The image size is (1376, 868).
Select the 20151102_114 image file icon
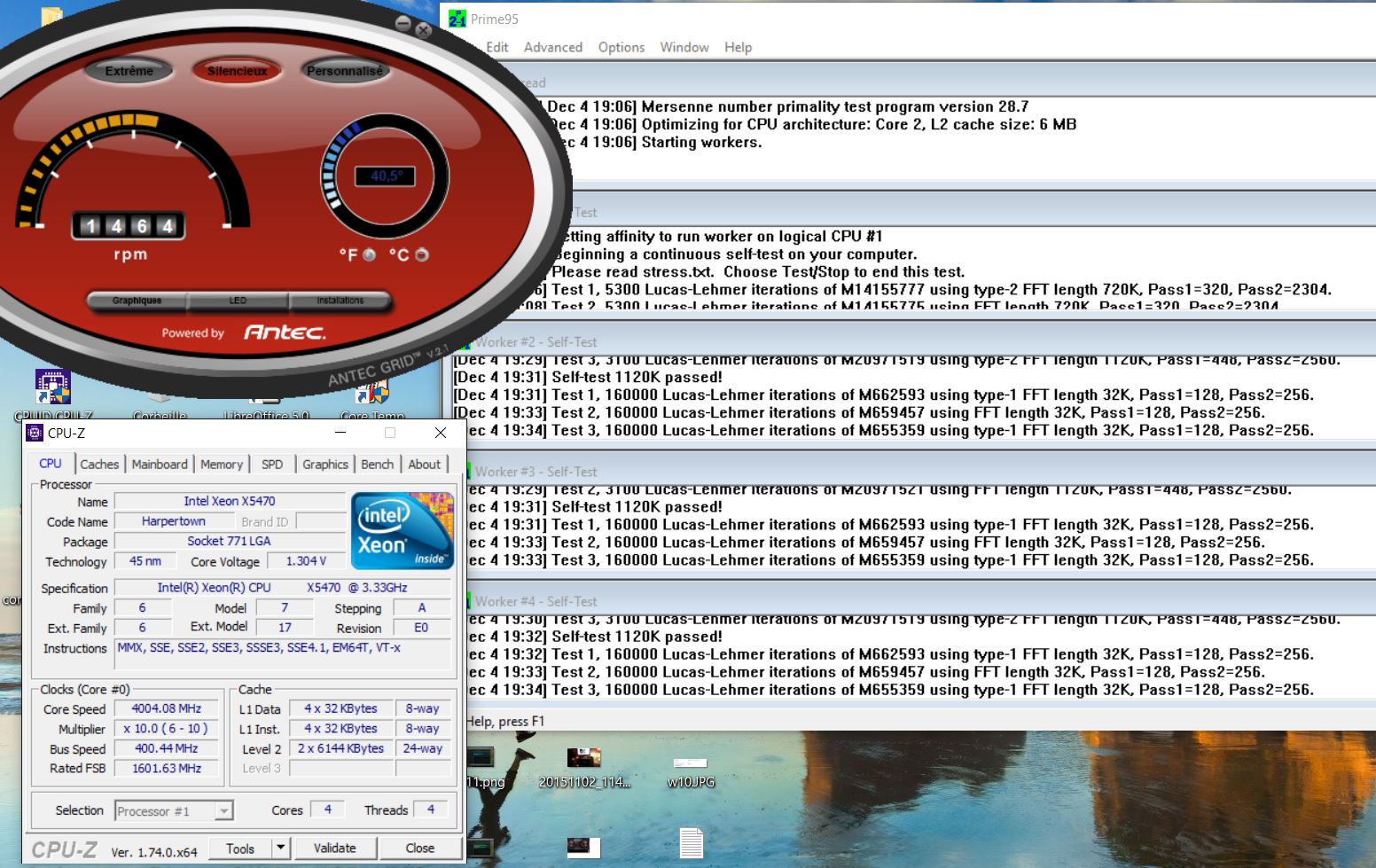583,759
